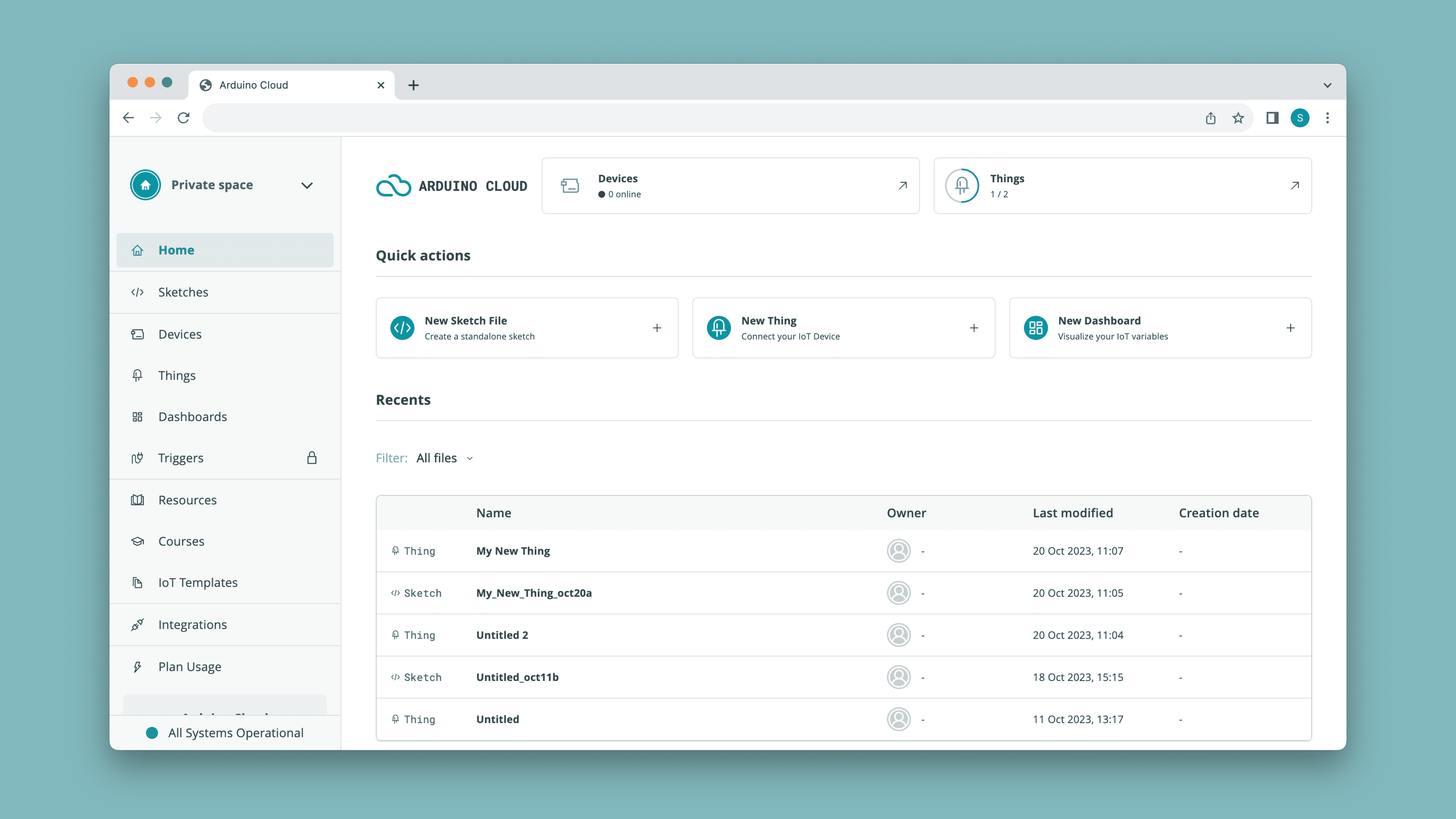This screenshot has height=819, width=1456.
Task: Open Sketches in the sidebar
Action: 183,292
